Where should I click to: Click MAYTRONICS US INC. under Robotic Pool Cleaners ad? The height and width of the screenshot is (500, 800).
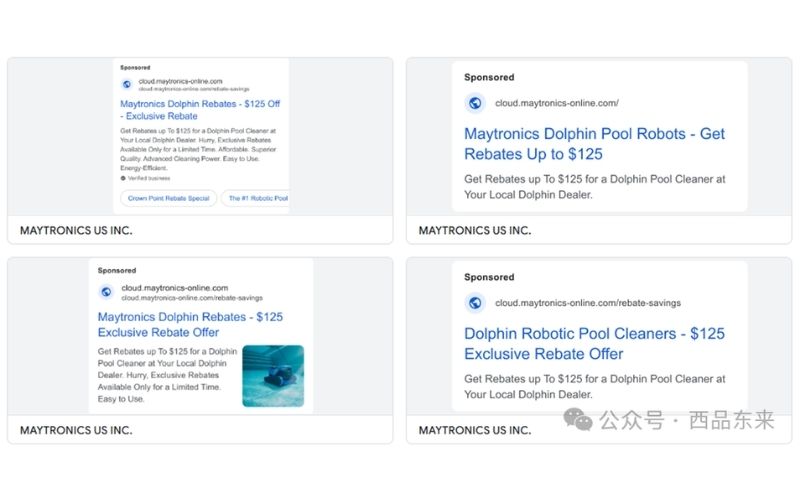474,430
